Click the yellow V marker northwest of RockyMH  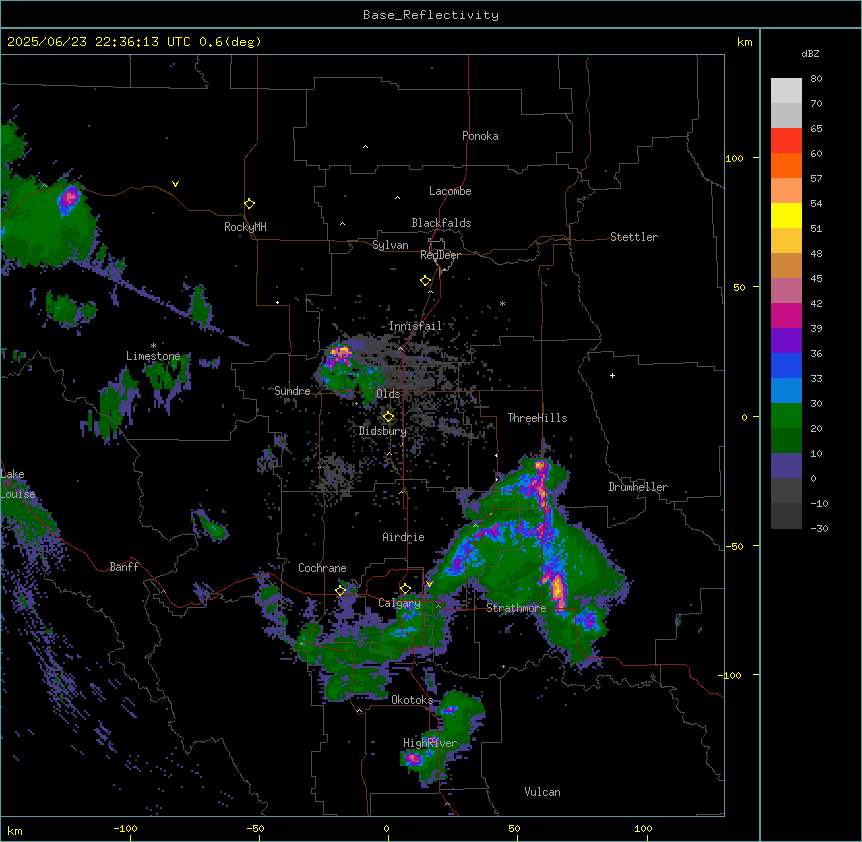tap(175, 184)
